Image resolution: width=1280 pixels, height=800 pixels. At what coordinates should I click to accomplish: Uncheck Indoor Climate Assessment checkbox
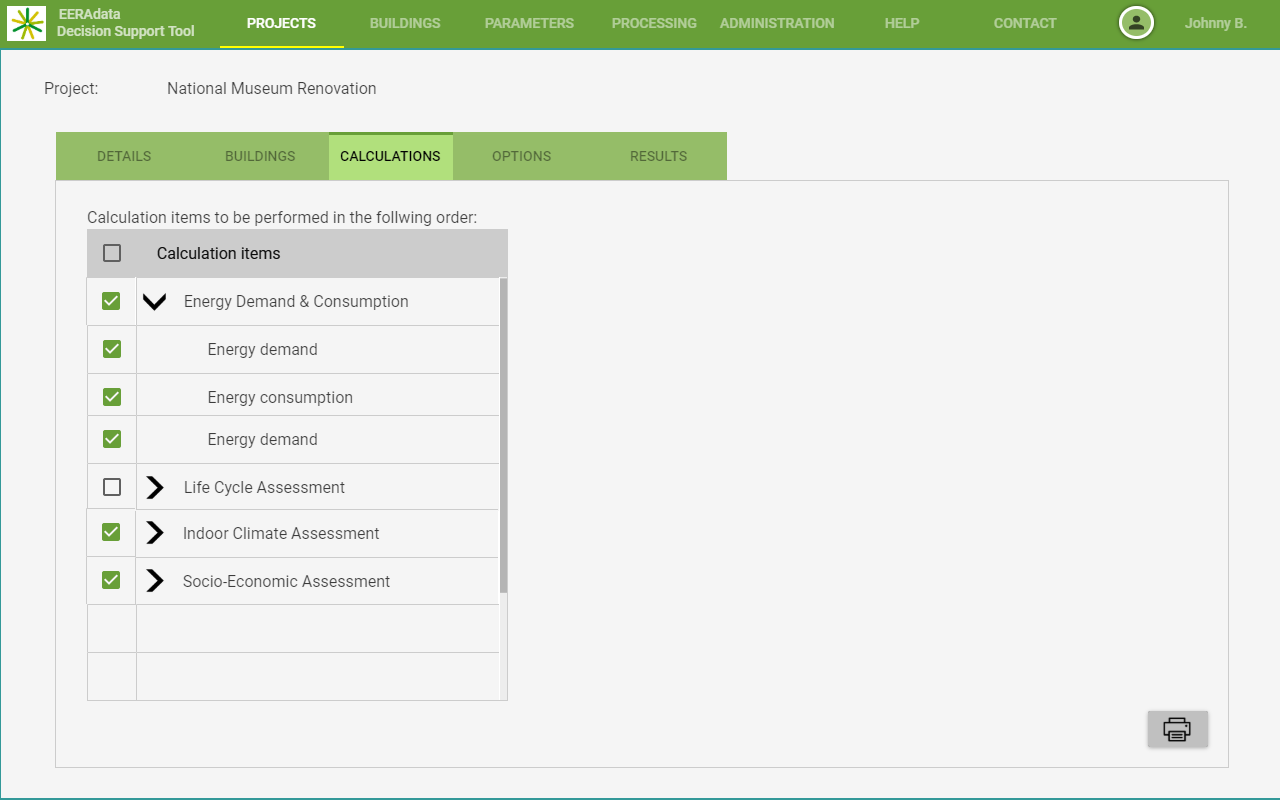click(x=112, y=534)
